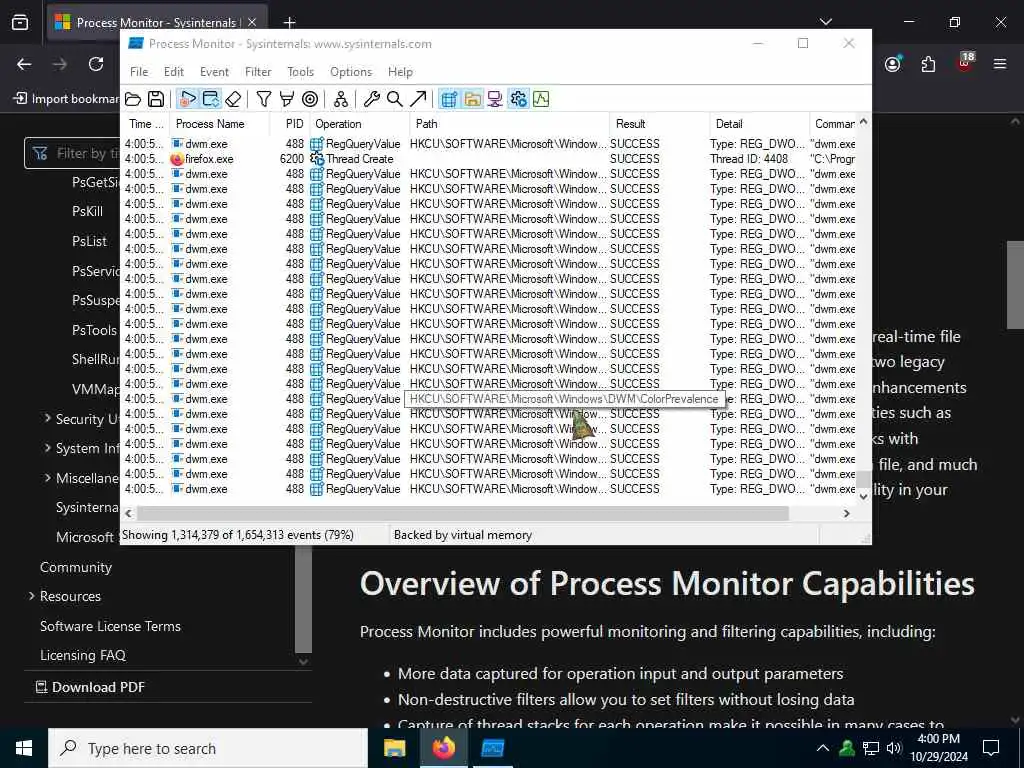The width and height of the screenshot is (1024, 768).
Task: Click the event list scroll-down arrow
Action: [x=863, y=496]
